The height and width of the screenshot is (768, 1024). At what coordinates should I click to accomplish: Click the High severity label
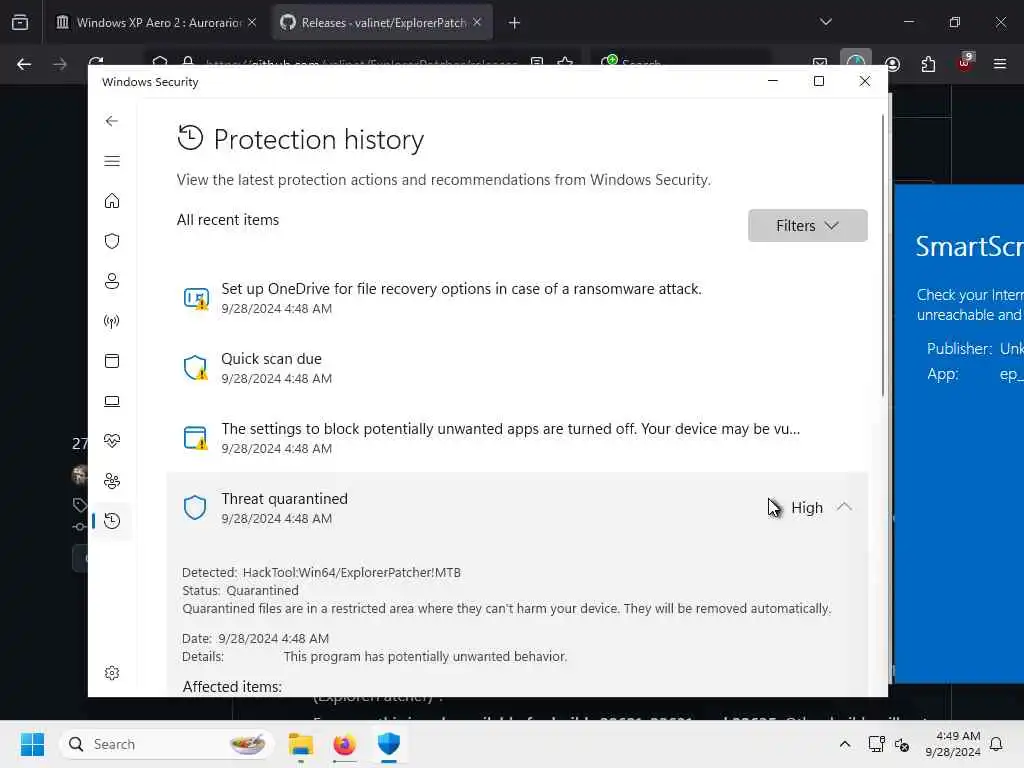(x=807, y=507)
